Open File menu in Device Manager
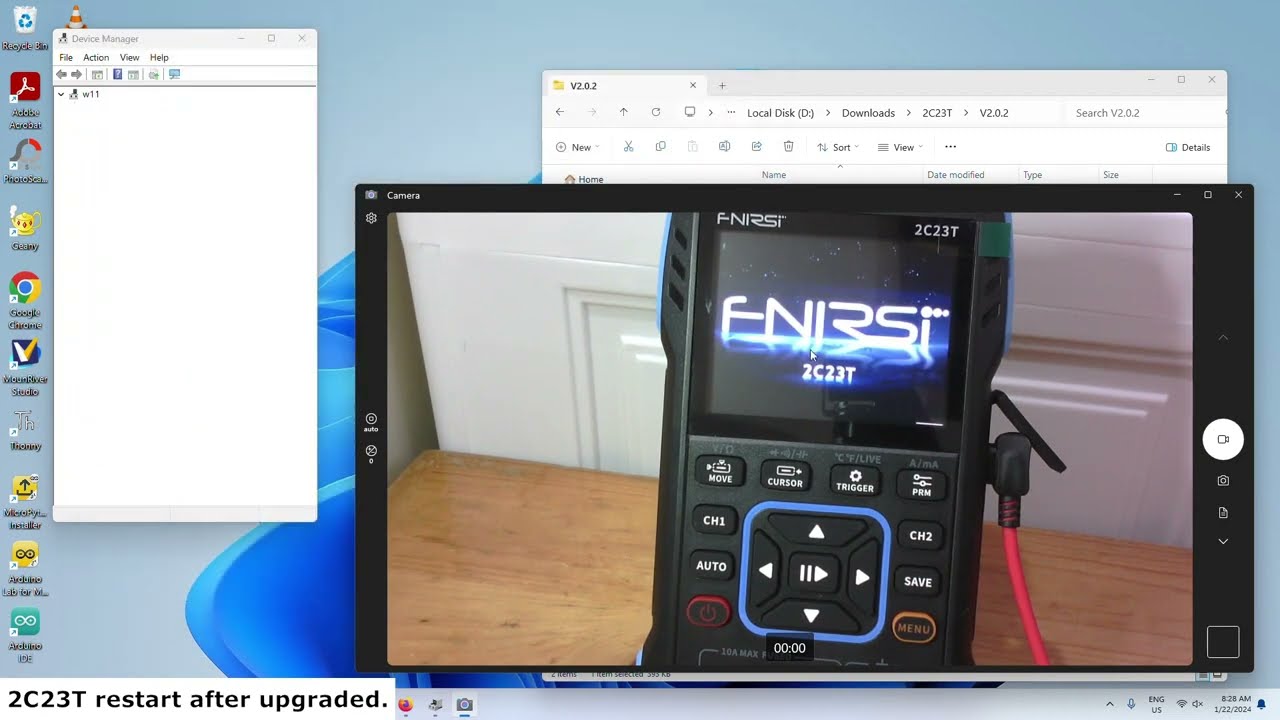The width and height of the screenshot is (1280, 720). tap(66, 58)
